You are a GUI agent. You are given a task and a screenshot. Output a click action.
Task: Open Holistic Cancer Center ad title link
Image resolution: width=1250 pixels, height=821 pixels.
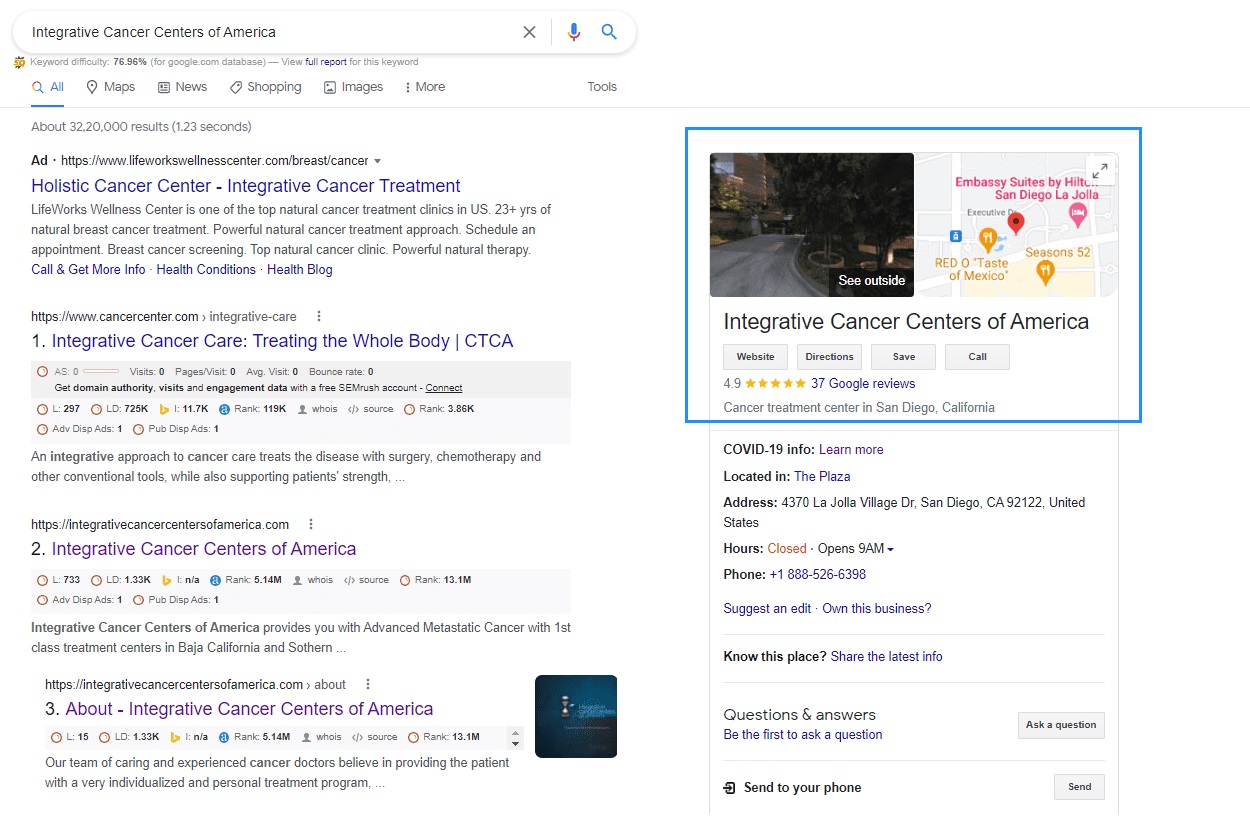point(246,186)
